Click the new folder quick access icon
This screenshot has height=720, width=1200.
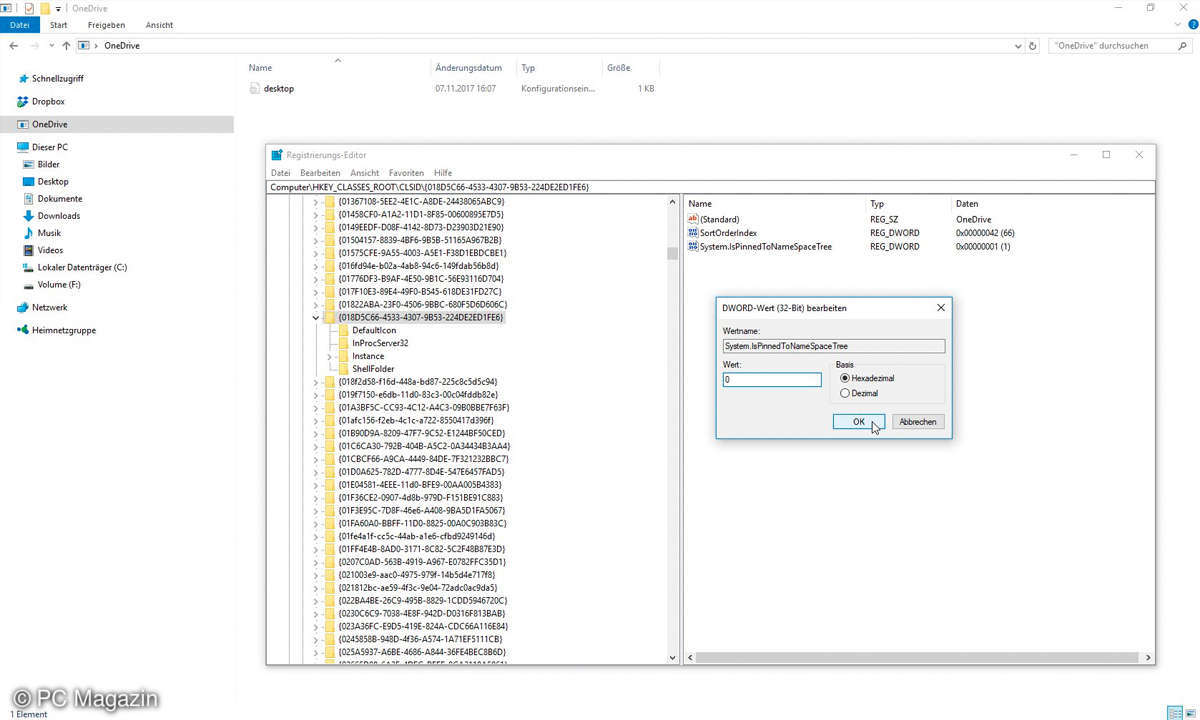pos(44,8)
